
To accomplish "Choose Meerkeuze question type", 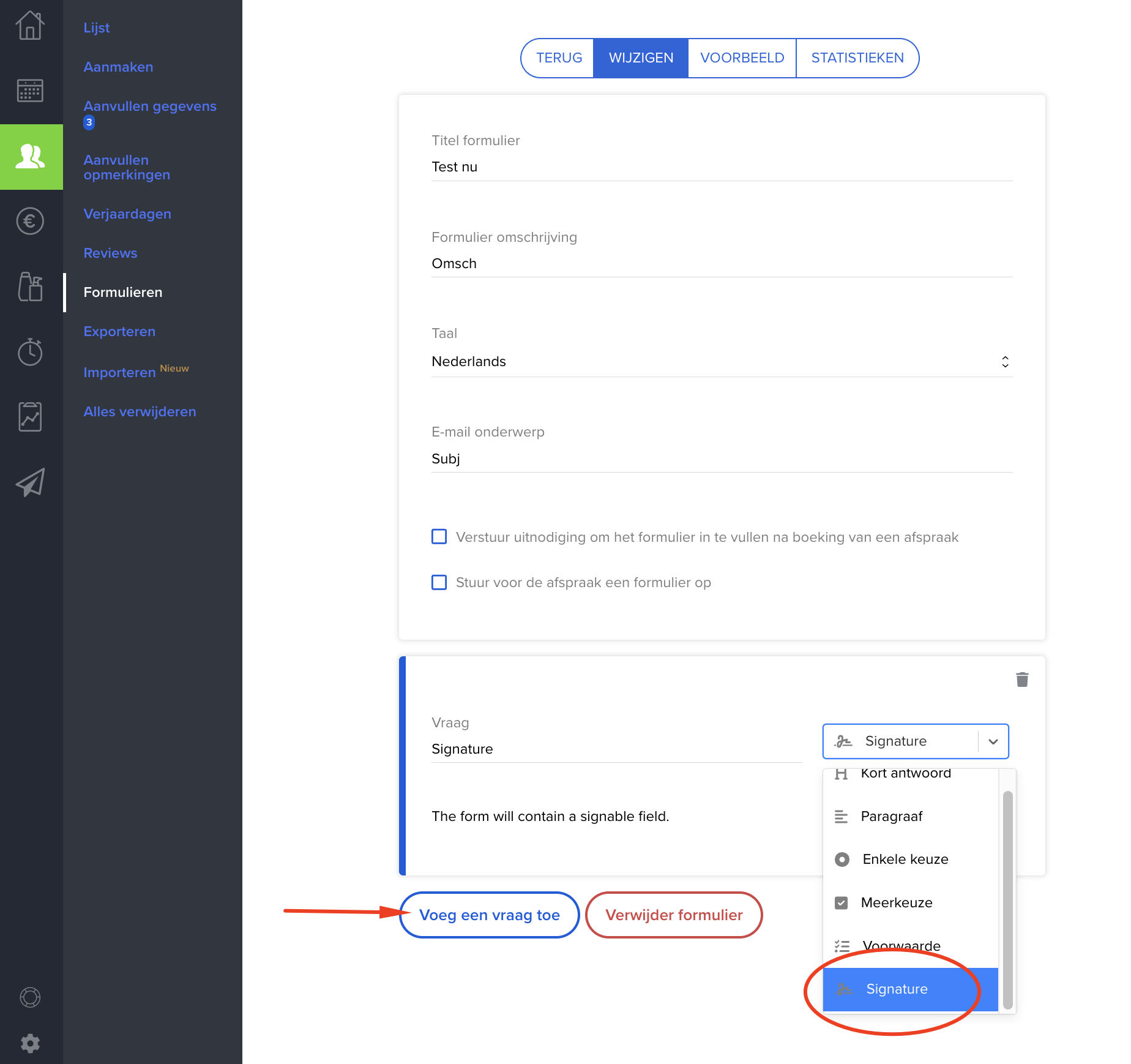I will point(911,903).
